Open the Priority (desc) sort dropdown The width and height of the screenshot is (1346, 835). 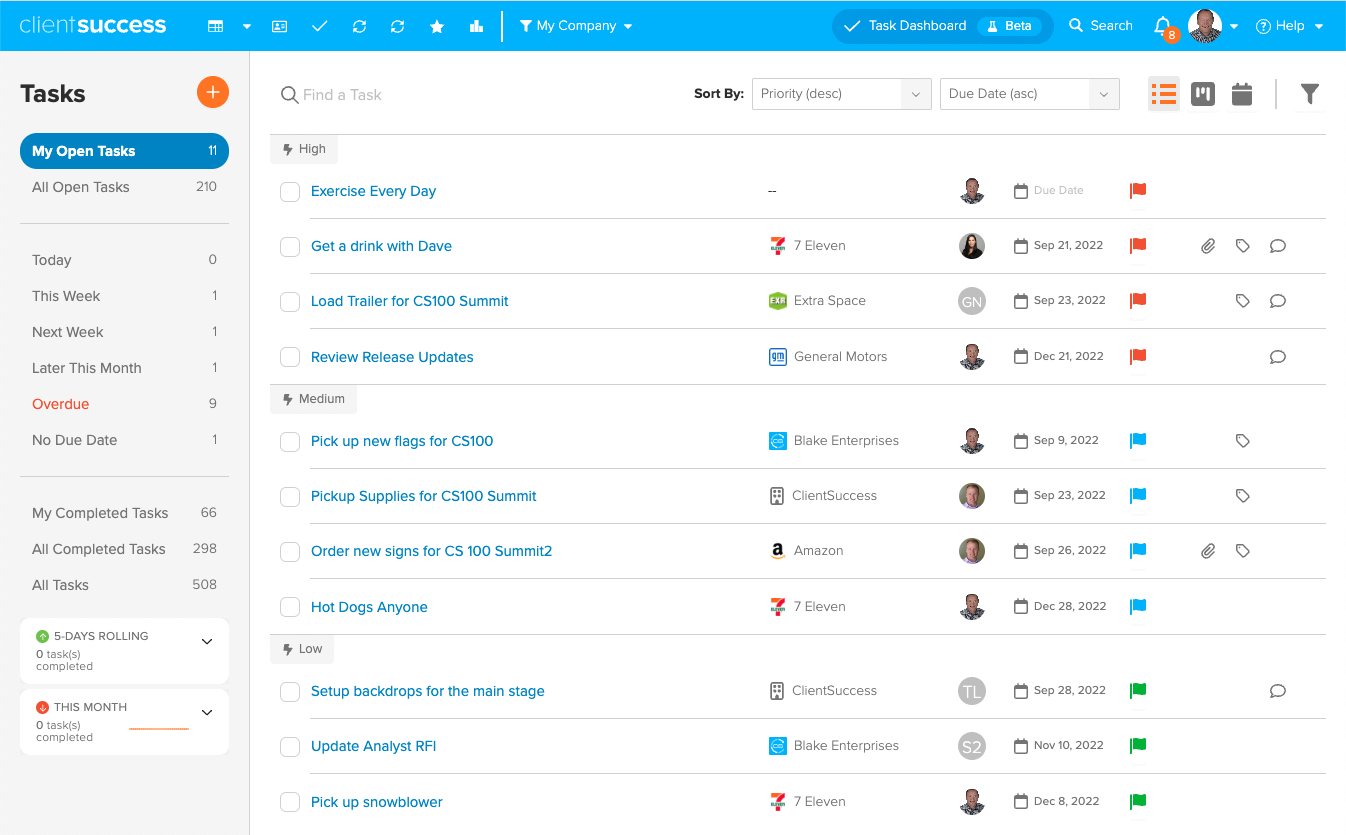point(841,94)
